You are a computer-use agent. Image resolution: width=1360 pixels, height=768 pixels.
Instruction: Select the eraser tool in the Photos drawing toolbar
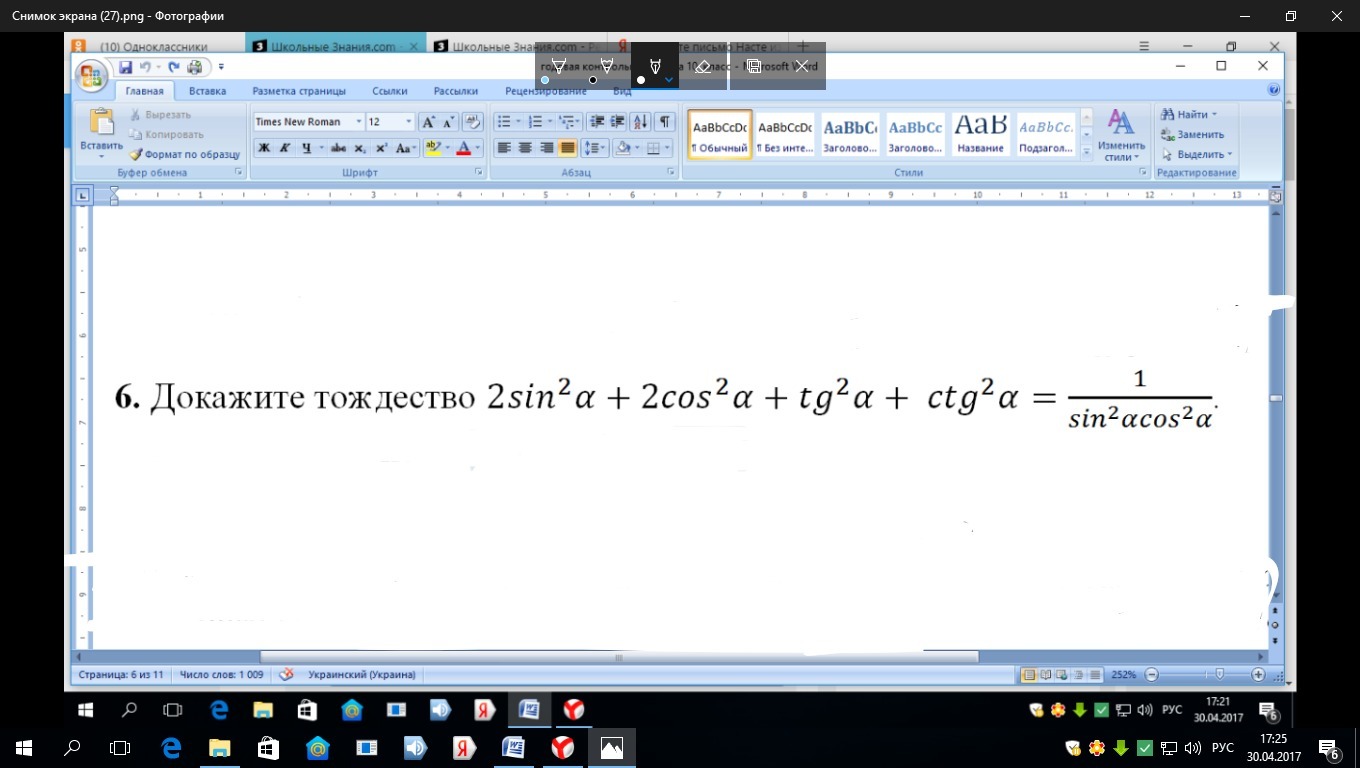(x=703, y=66)
